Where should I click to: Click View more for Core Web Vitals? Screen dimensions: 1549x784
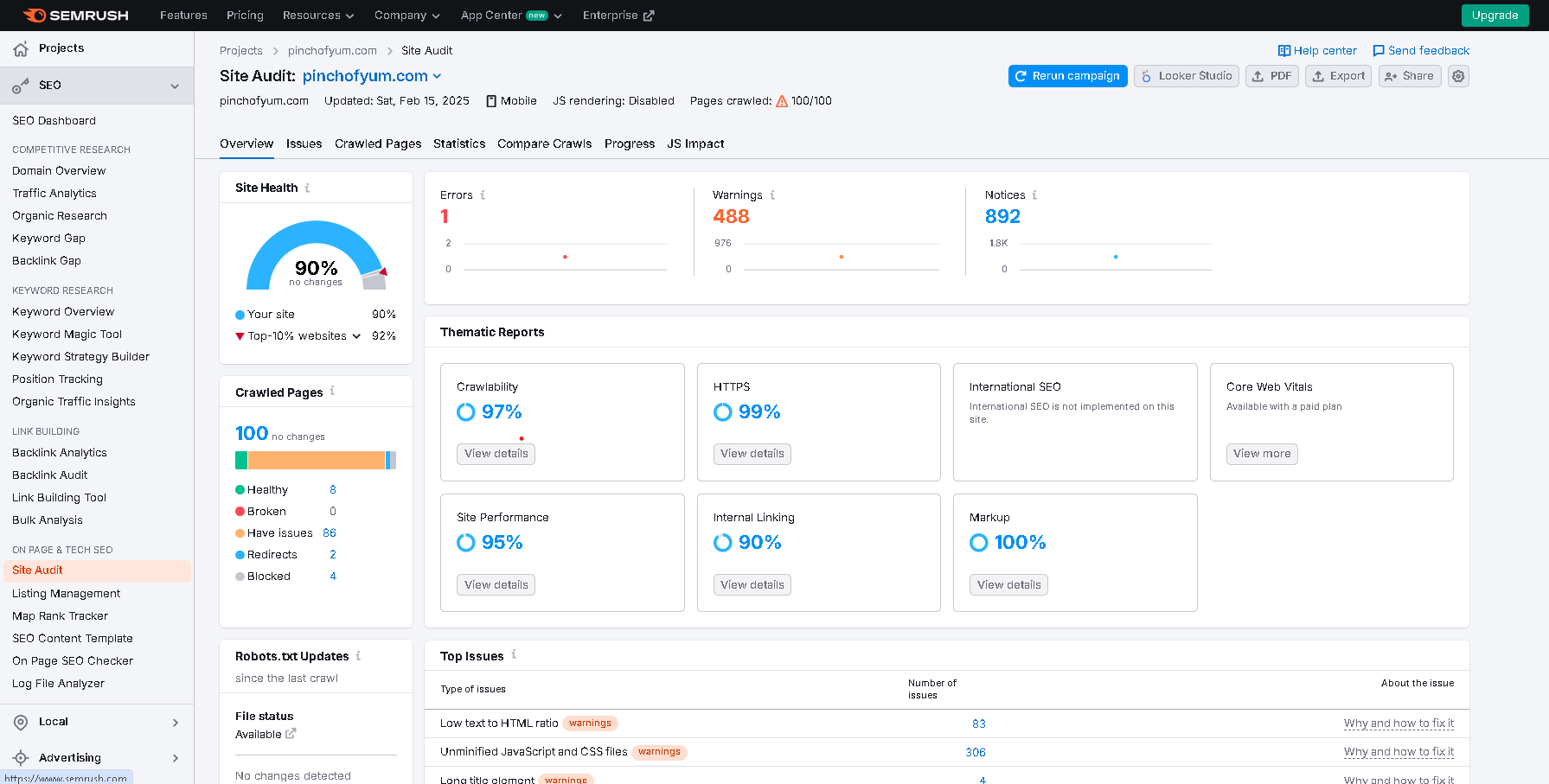pos(1262,454)
